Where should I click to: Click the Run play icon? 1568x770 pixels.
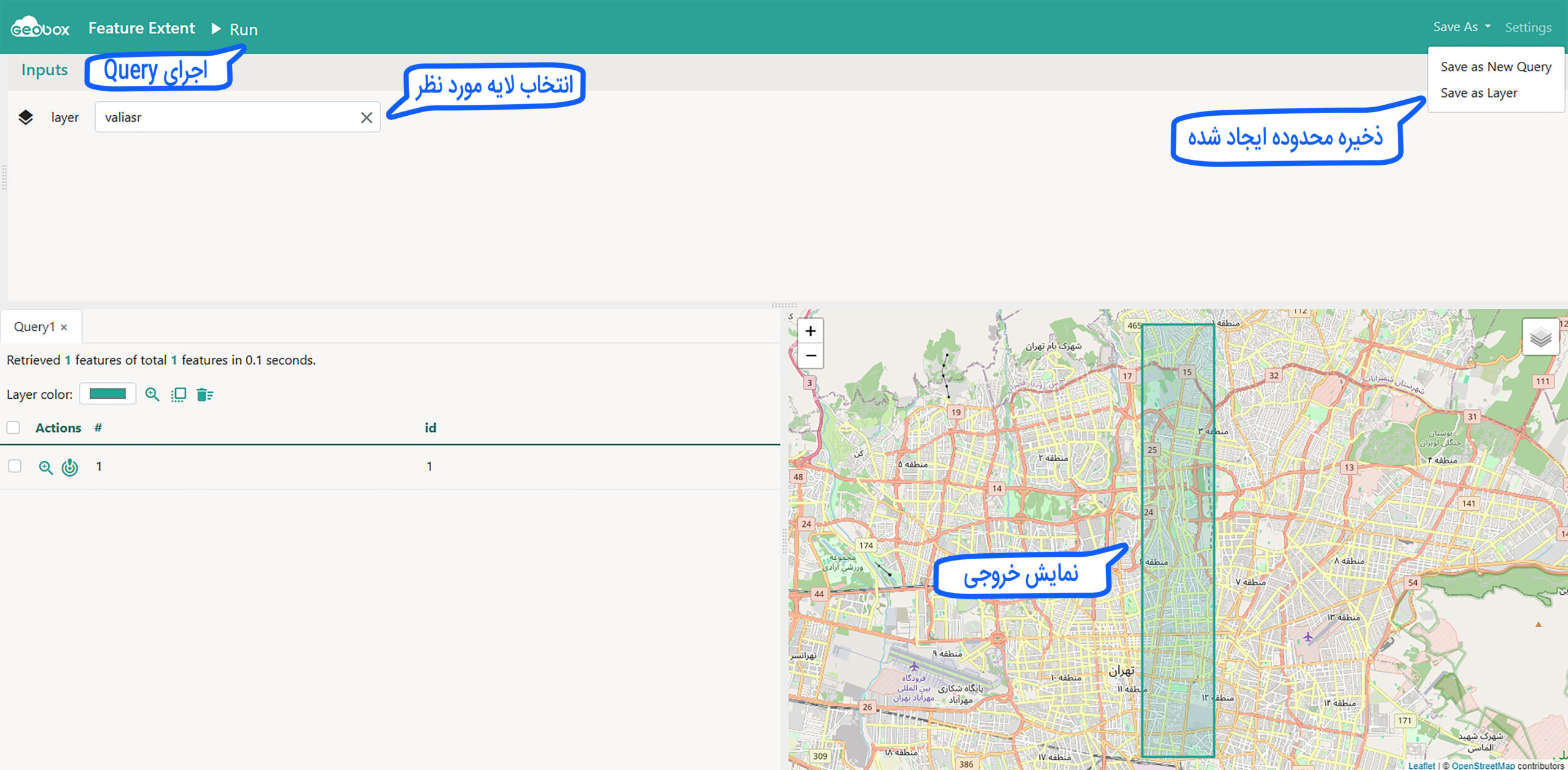216,29
